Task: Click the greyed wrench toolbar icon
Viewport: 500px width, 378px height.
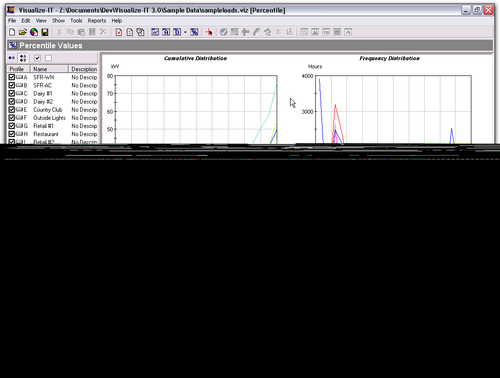Action: coord(256,32)
